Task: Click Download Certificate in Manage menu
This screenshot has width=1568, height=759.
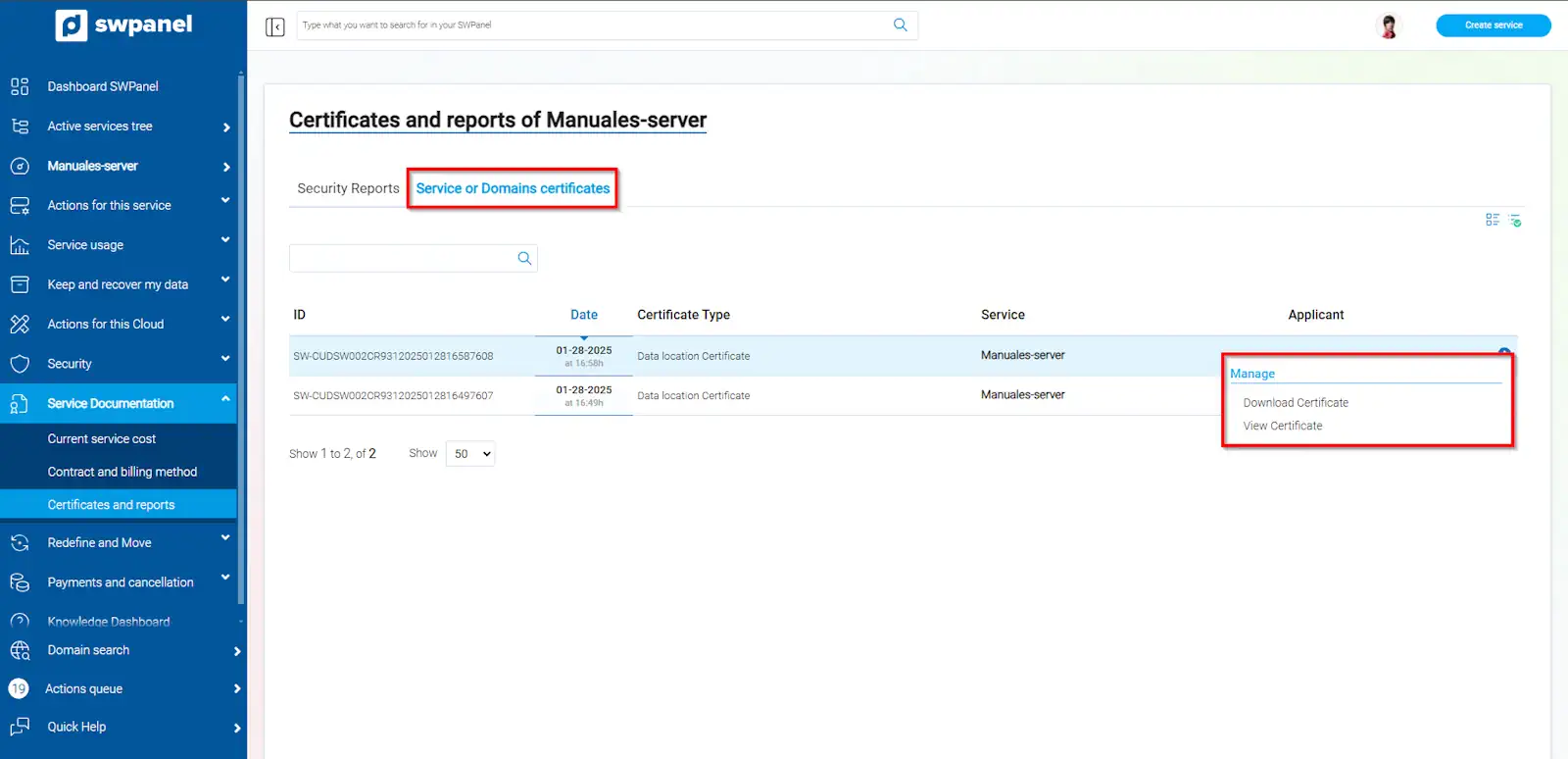Action: point(1295,403)
